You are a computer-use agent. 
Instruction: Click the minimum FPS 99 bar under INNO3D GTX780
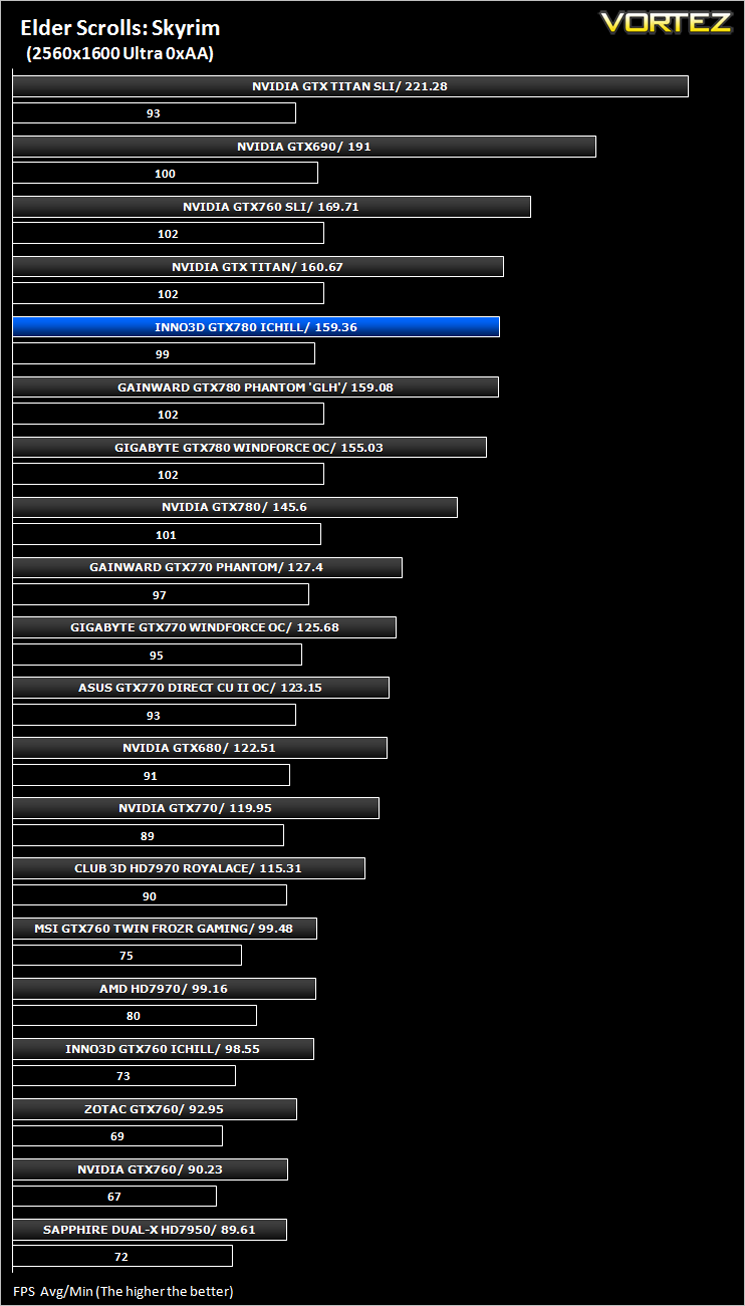click(x=164, y=354)
